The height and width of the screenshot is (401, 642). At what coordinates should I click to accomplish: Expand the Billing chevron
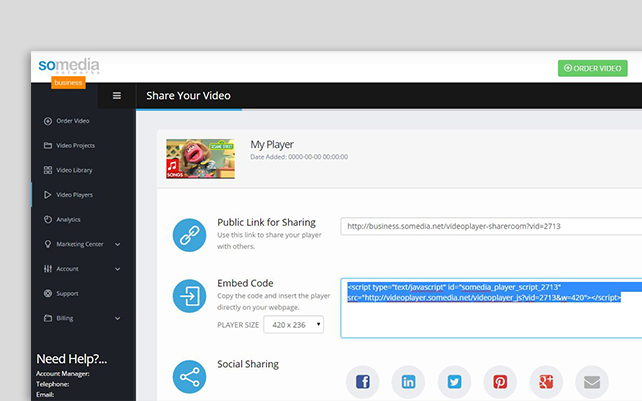coord(118,318)
